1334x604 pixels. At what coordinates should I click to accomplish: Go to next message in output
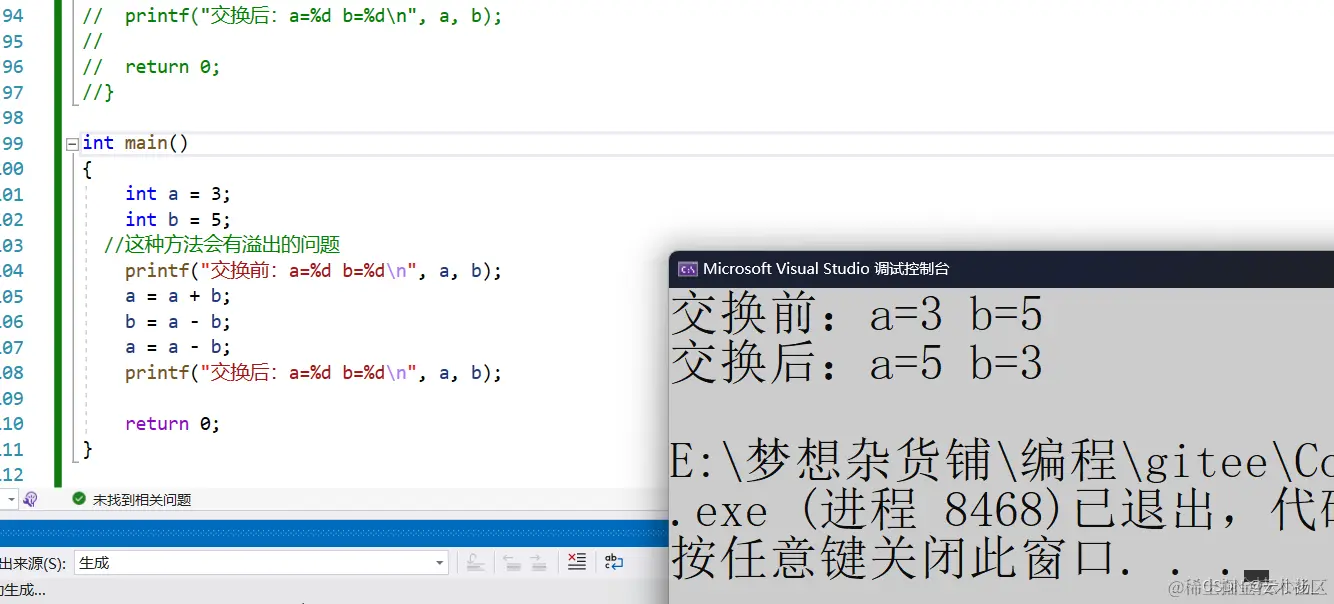[537, 561]
